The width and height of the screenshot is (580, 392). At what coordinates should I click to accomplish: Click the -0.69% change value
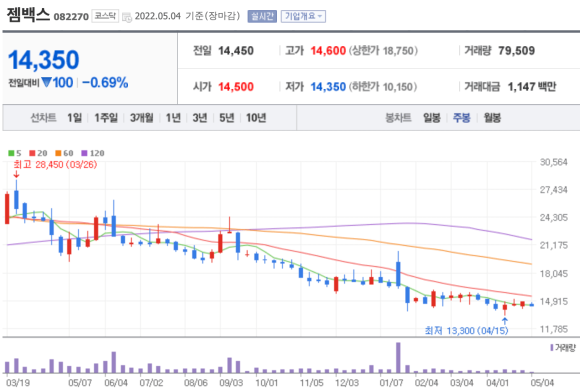(105, 82)
